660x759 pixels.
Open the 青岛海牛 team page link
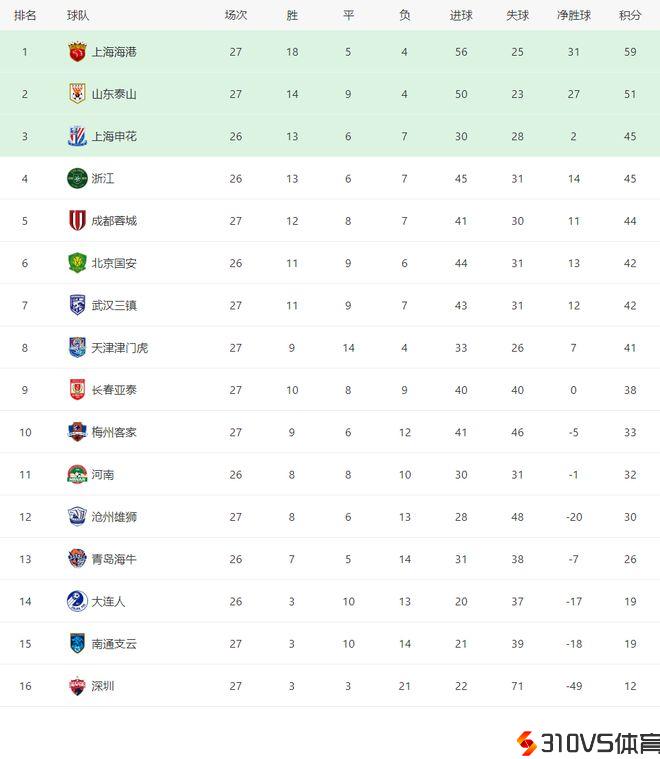[x=114, y=559]
